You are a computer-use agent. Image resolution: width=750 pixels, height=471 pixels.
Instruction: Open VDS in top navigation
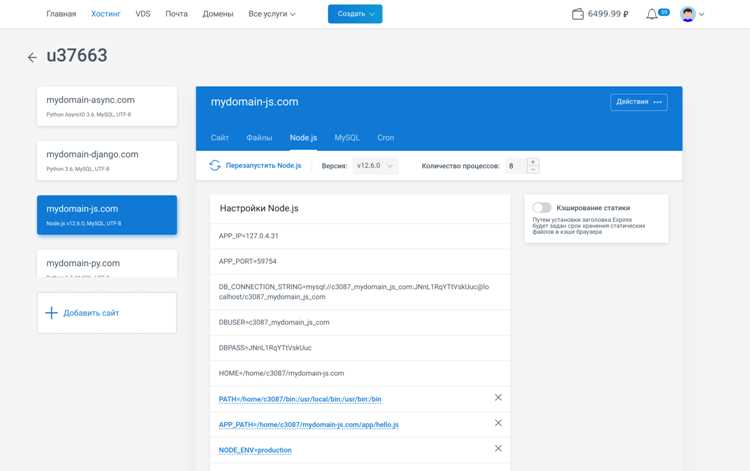click(x=143, y=14)
